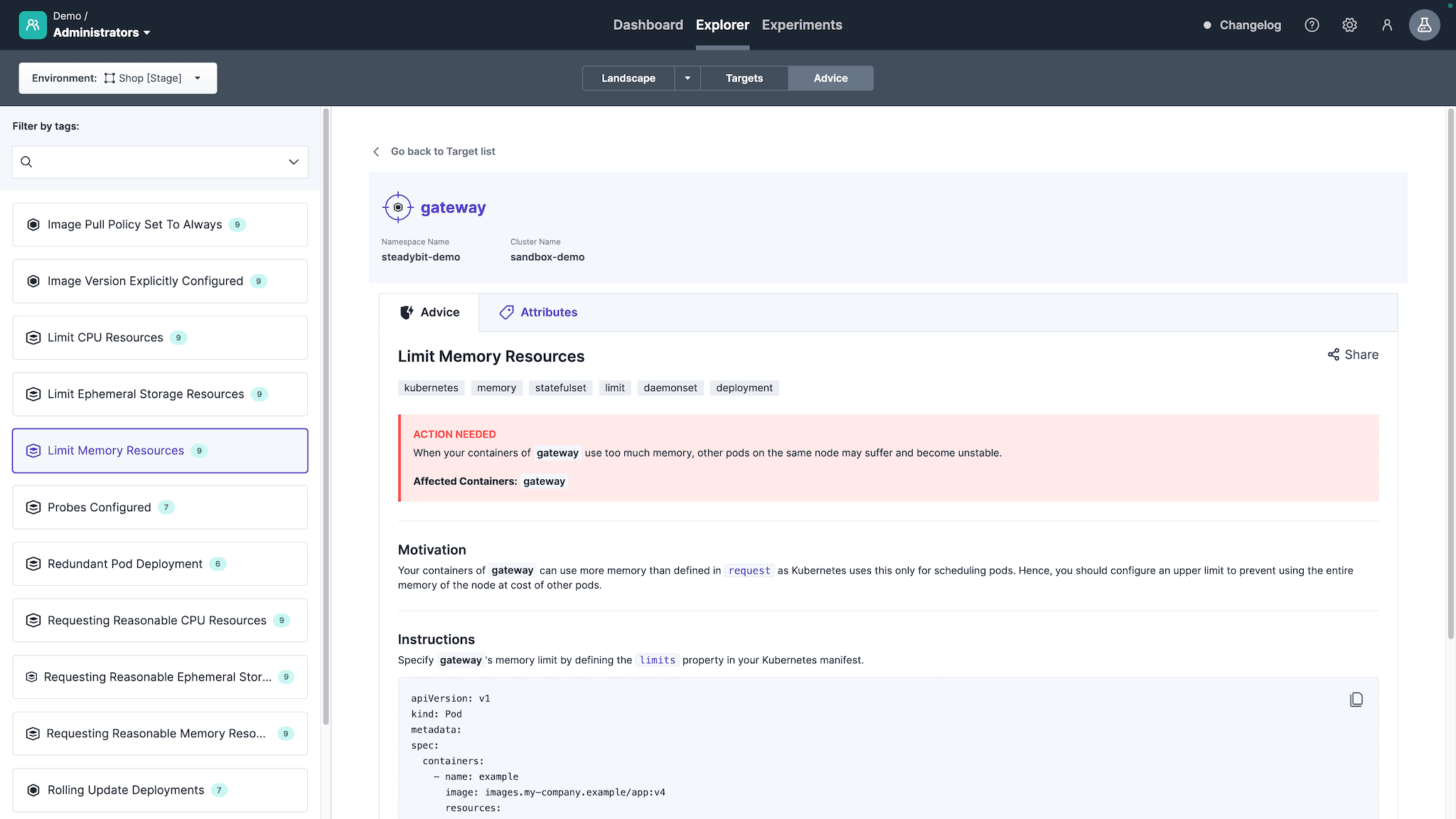Viewport: 1456px width, 819px height.
Task: Click the back arrow to Target list
Action: pyautogui.click(x=376, y=151)
